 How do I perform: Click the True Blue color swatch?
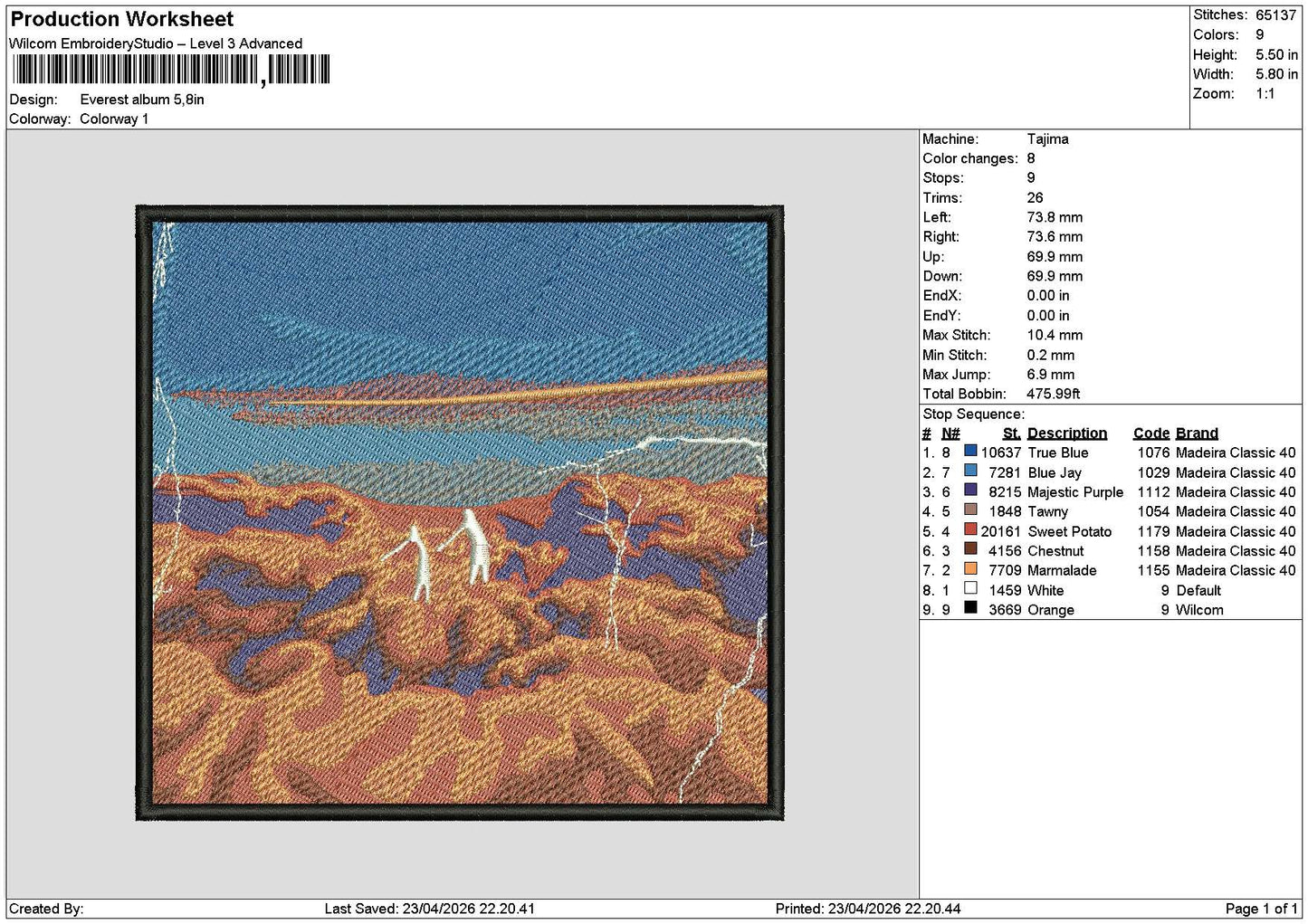(x=970, y=451)
